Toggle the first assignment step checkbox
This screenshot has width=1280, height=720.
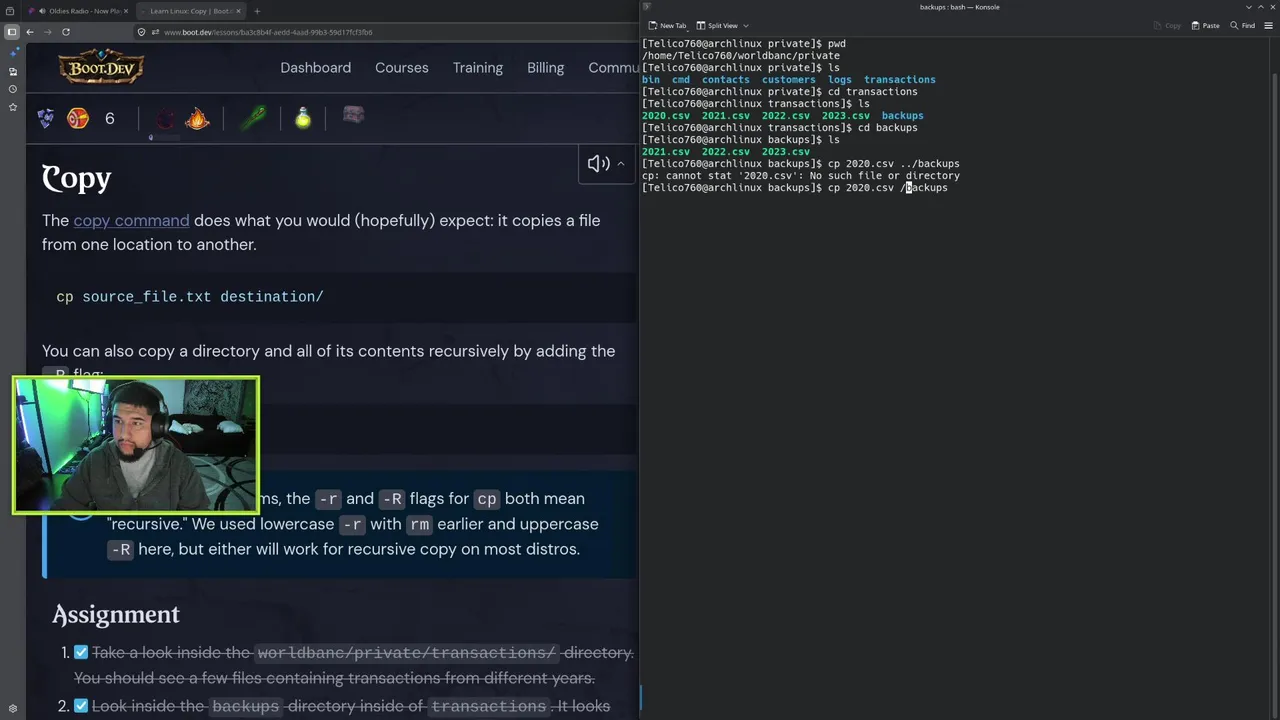pos(81,653)
